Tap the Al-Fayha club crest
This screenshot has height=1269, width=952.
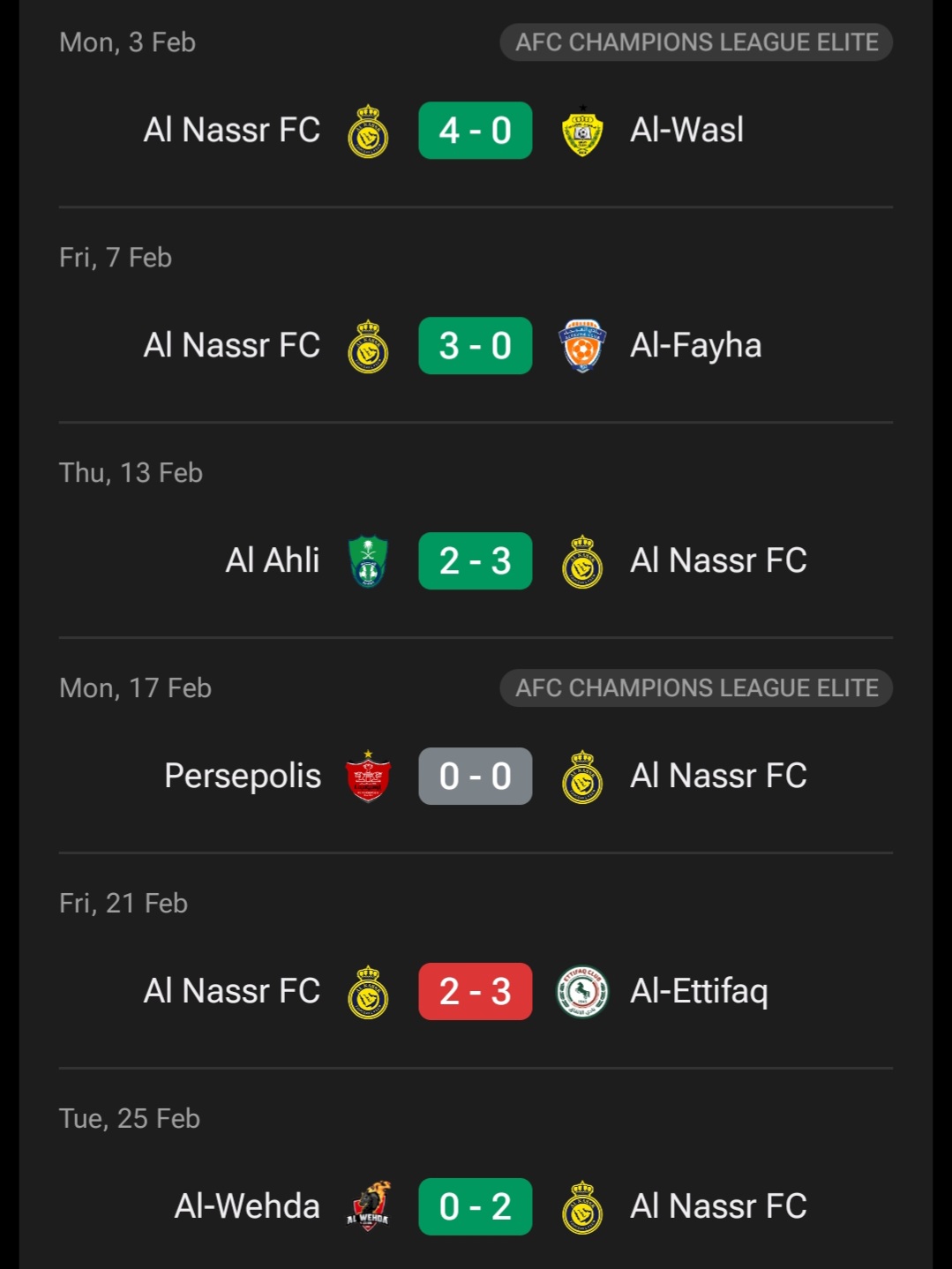point(582,346)
